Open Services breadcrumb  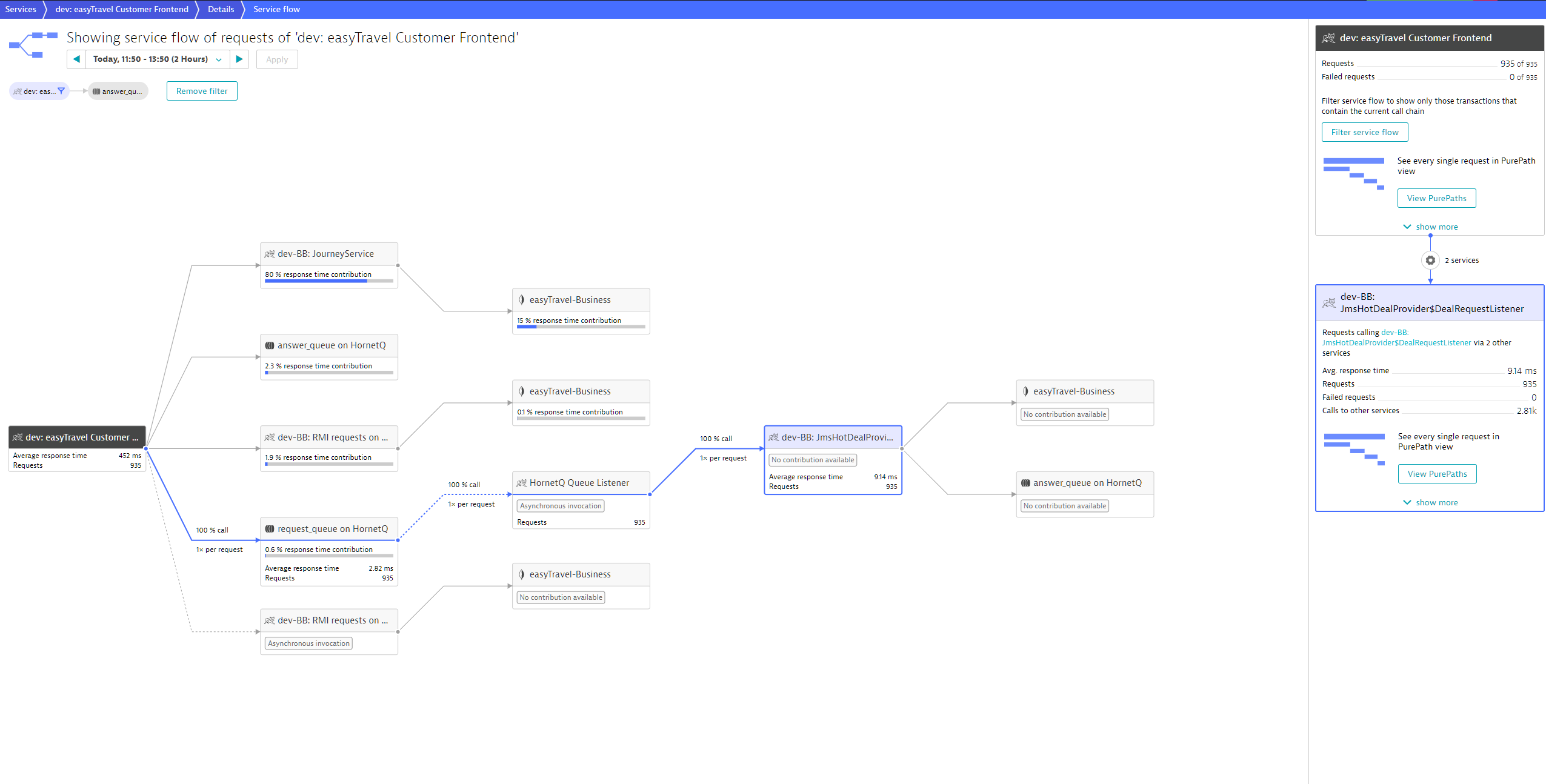coord(21,9)
